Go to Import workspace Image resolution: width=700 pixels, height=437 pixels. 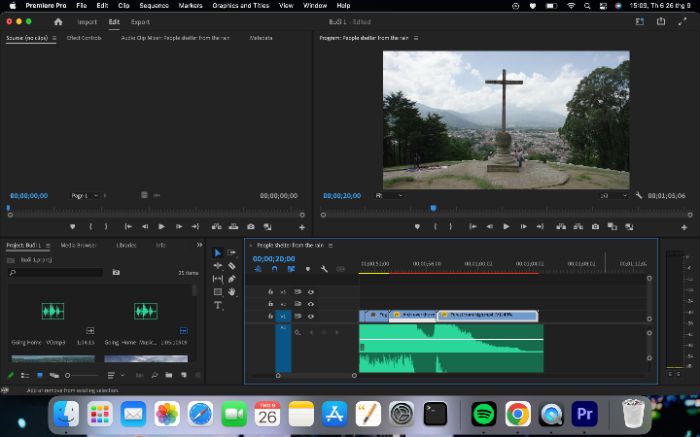(x=87, y=22)
